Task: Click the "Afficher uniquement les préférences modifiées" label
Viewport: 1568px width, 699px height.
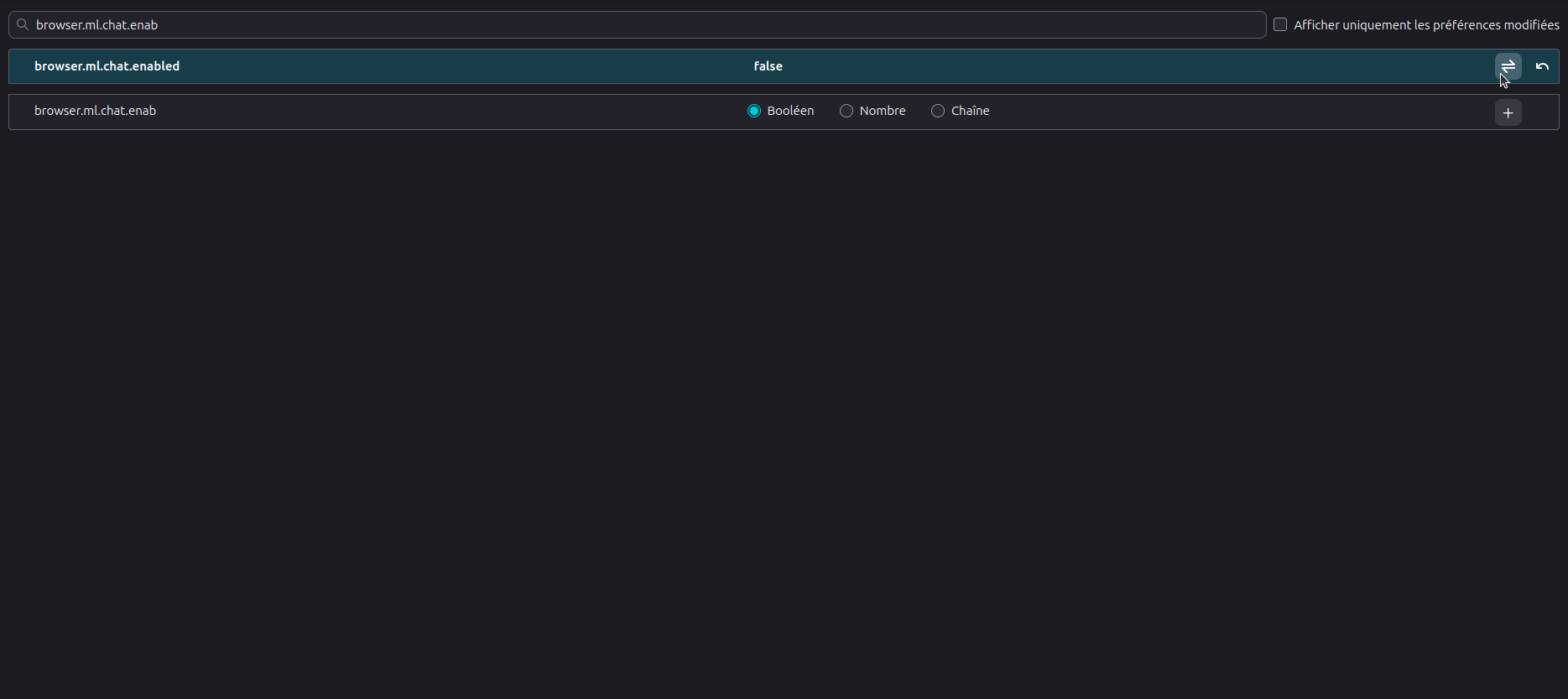Action: [1426, 25]
